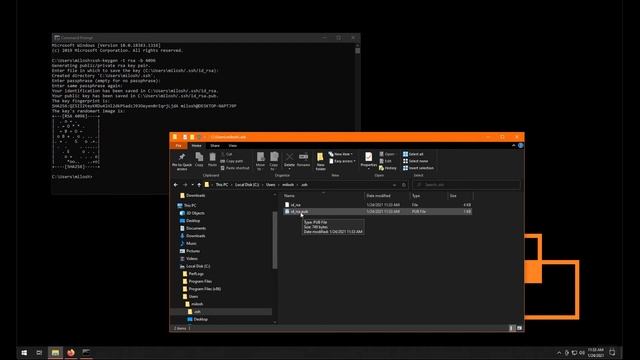Select Videos in the navigation pane
This screenshot has width=640, height=360.
pyautogui.click(x=189, y=258)
